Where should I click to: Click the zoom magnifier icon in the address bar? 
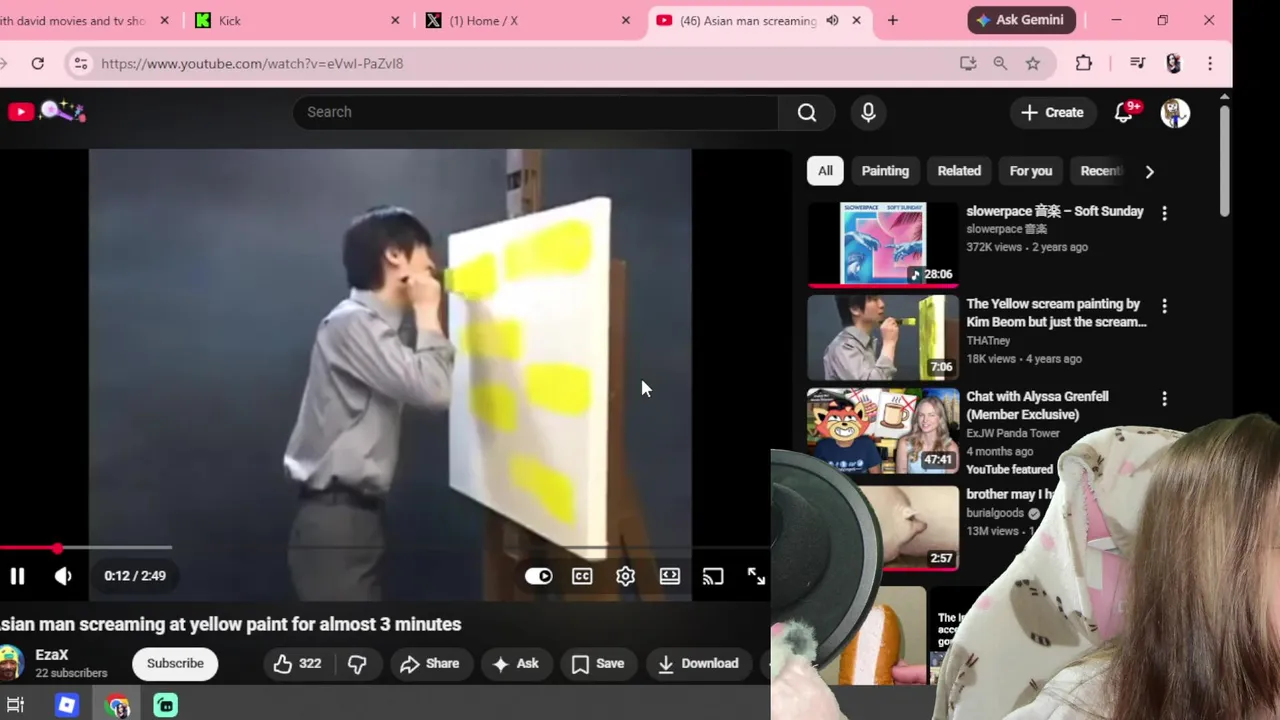tap(1000, 63)
